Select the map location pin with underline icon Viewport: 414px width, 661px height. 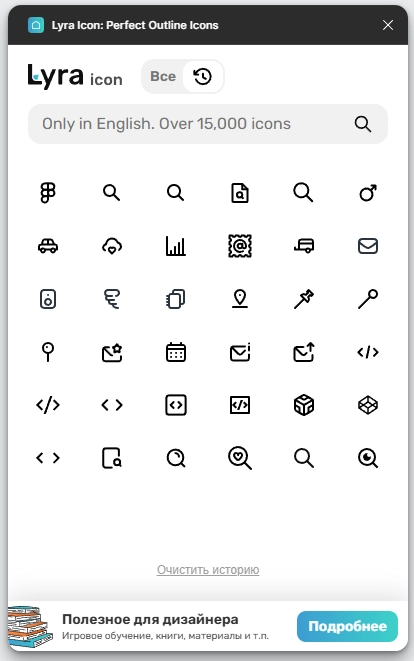pos(240,299)
